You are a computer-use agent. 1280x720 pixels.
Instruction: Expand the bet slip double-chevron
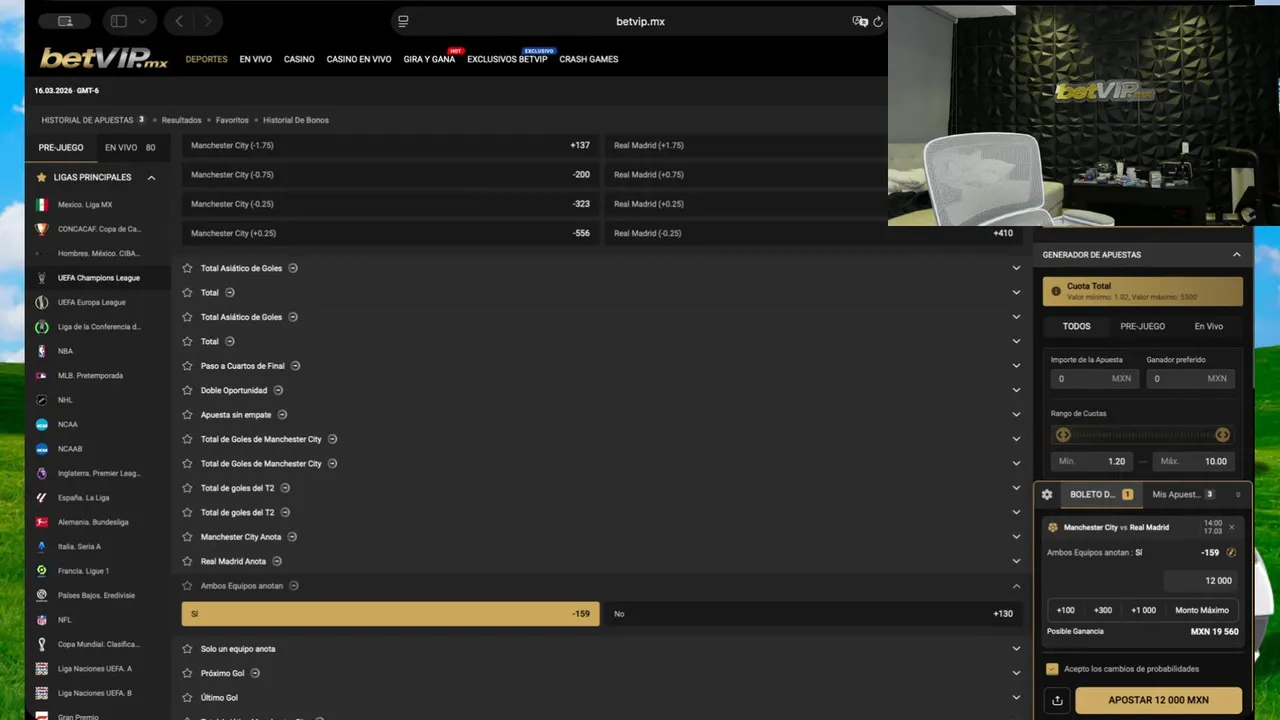pos(1238,494)
